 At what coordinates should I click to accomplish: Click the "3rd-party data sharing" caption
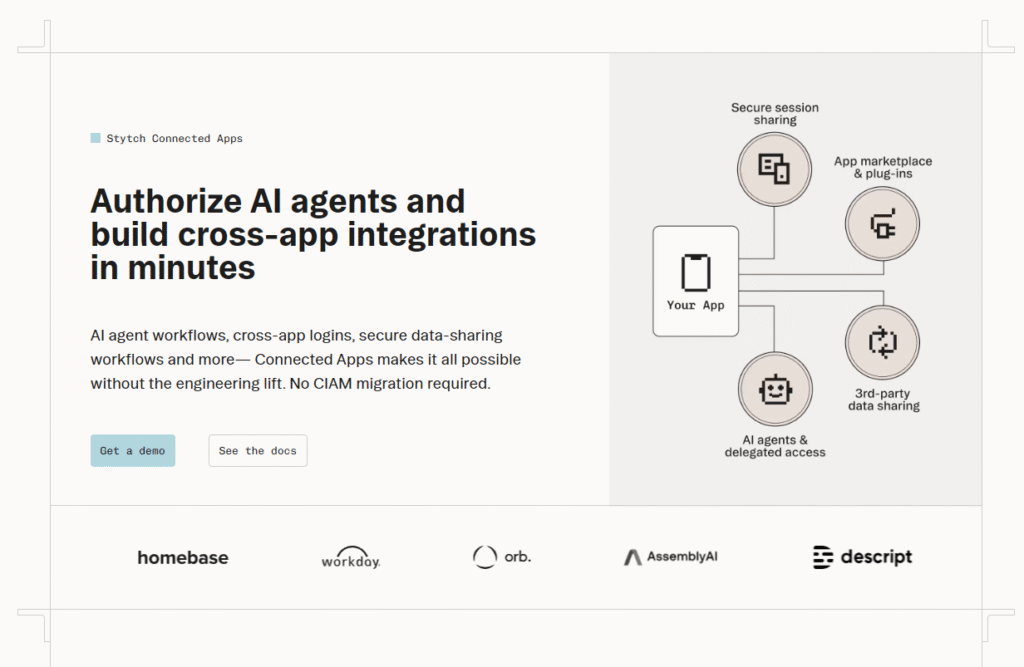tap(882, 399)
